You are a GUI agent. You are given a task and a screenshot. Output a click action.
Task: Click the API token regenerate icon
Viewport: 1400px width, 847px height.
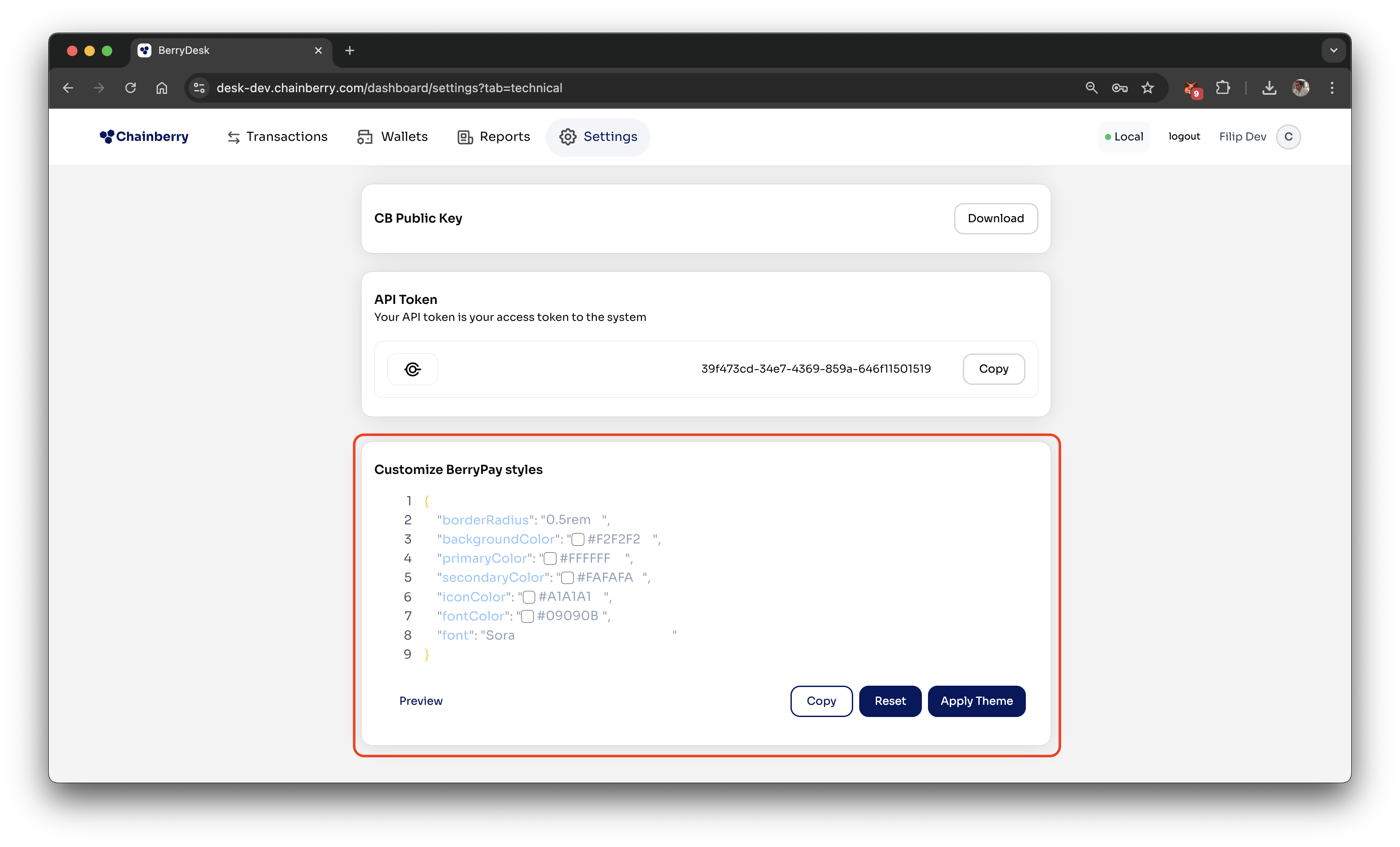(x=412, y=369)
